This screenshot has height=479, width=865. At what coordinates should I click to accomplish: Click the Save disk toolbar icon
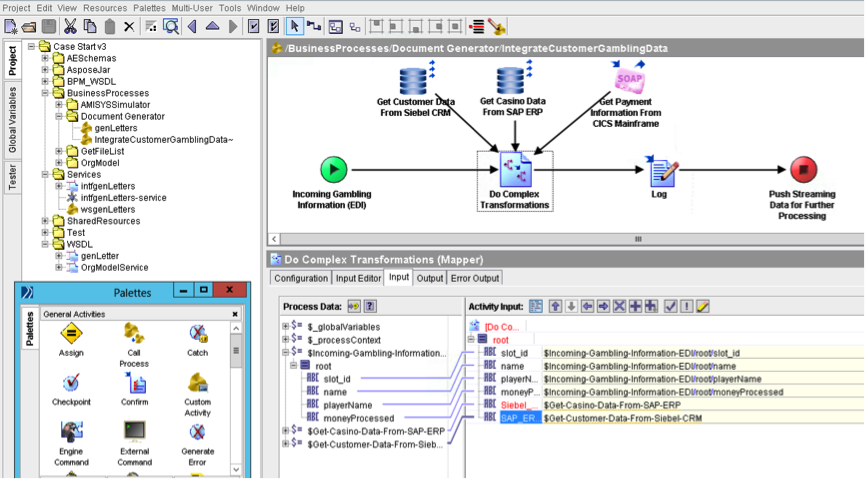point(49,26)
